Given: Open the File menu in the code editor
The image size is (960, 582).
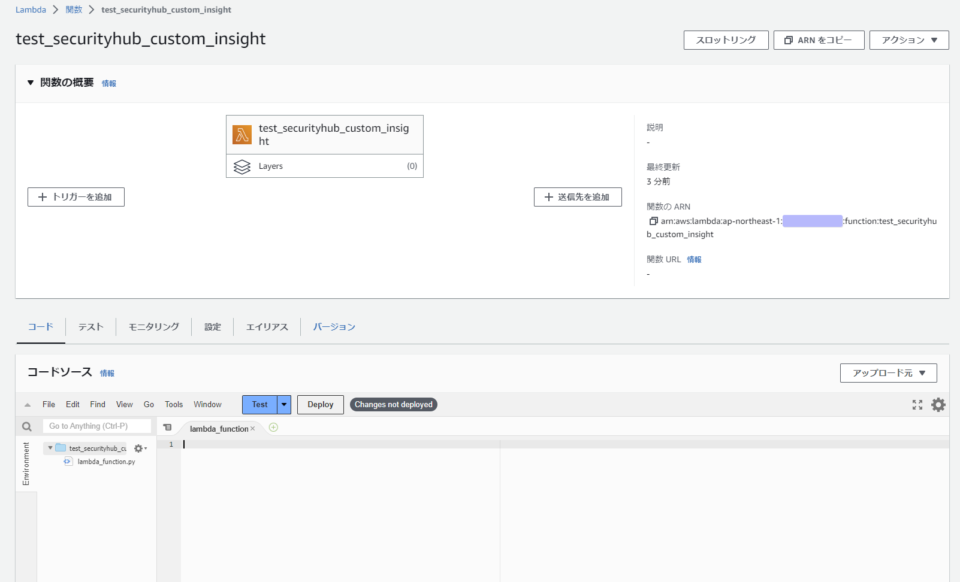Looking at the screenshot, I should (x=49, y=405).
